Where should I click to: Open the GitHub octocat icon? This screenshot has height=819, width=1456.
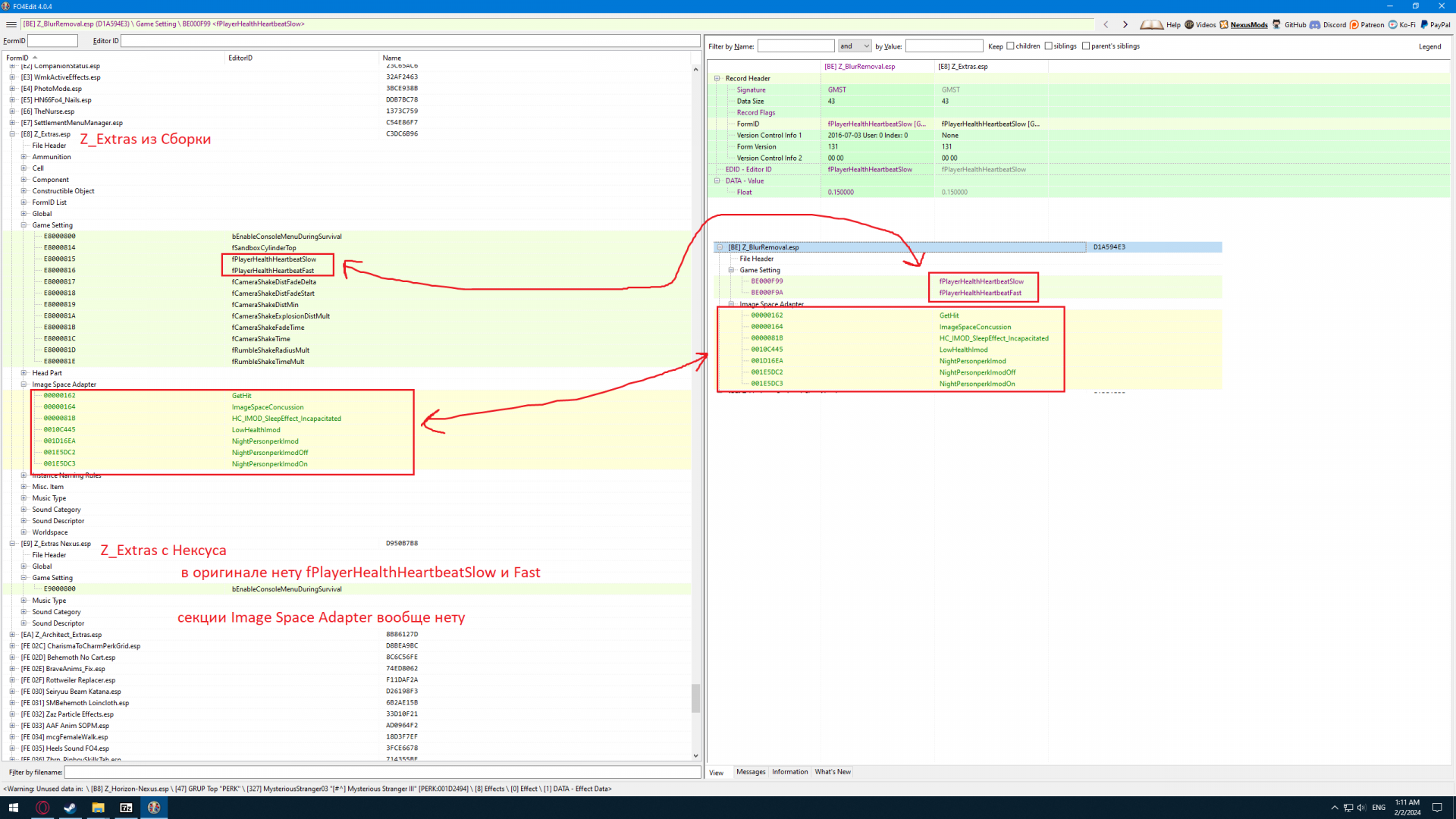point(1277,24)
